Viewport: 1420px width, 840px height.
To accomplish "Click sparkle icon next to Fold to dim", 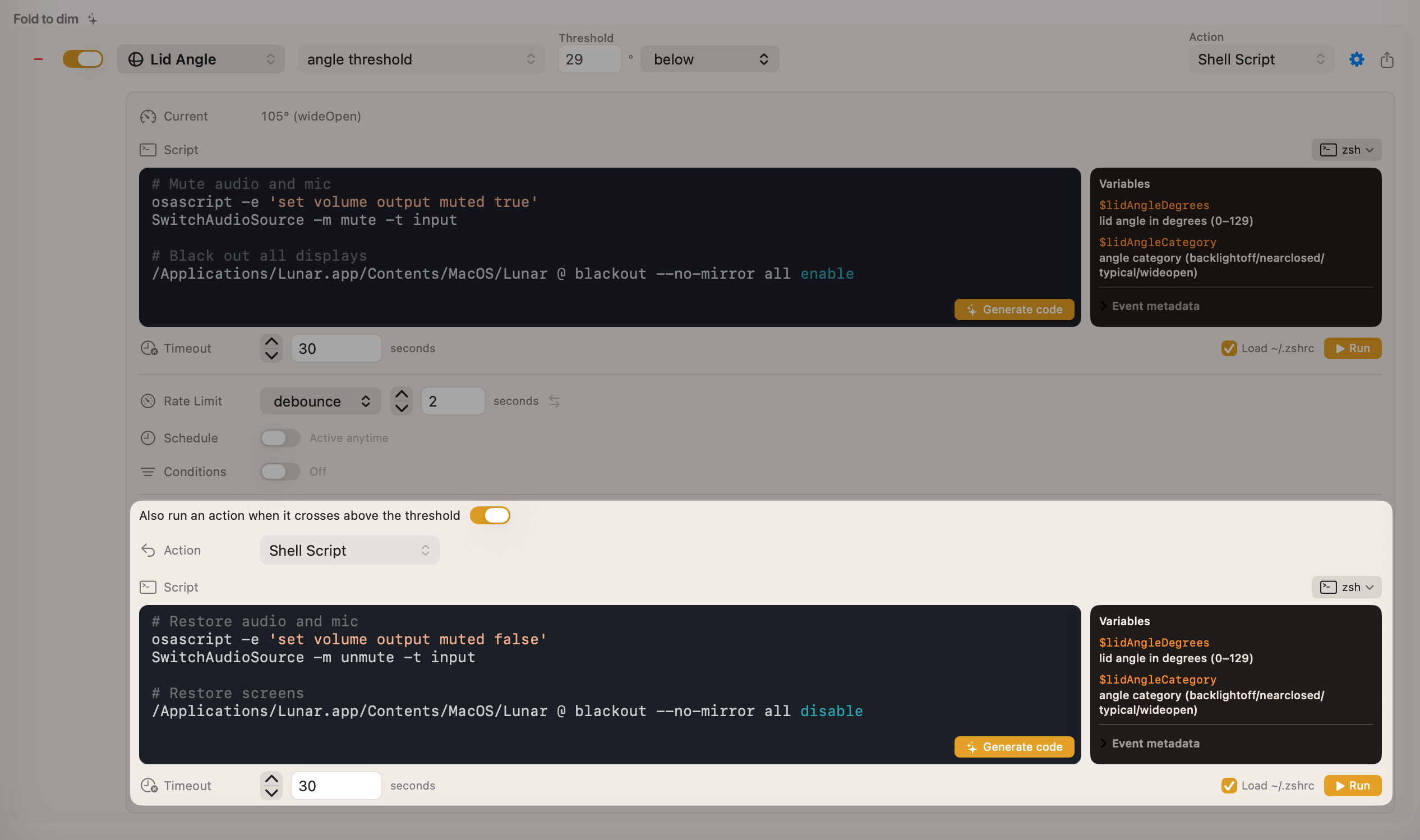I will [x=92, y=19].
